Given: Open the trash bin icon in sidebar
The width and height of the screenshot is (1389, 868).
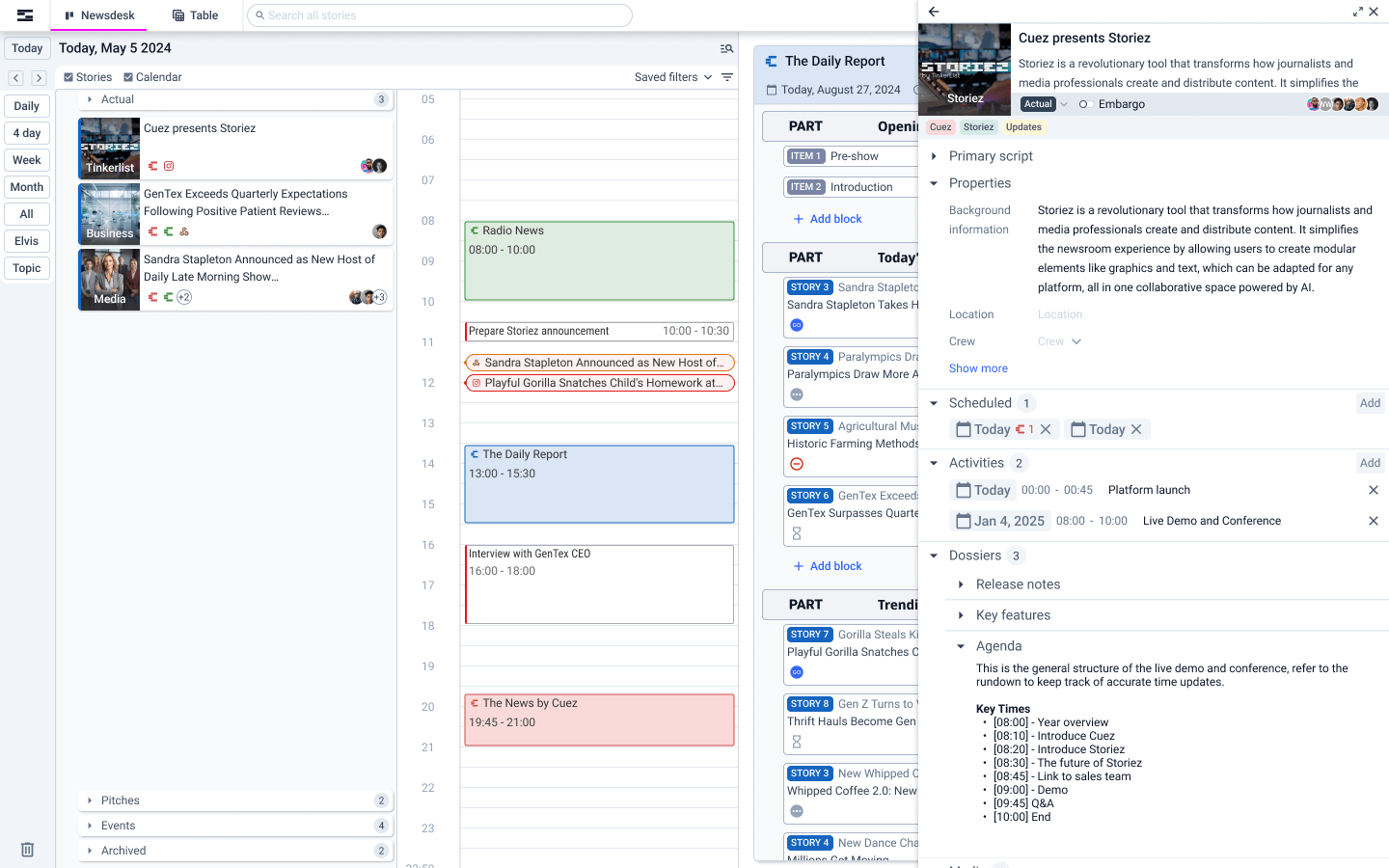Looking at the screenshot, I should coord(27,850).
